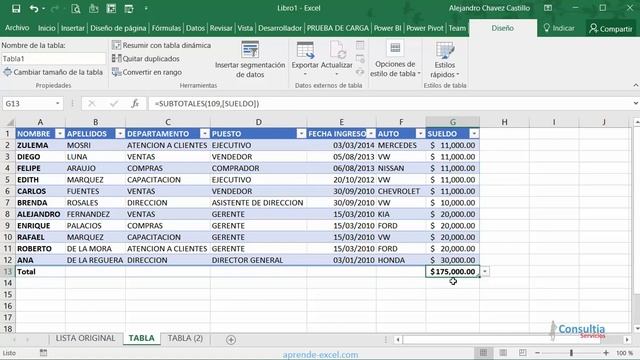Switch to the Power Pivot tab
This screenshot has width=640, height=360.
coord(424,28)
